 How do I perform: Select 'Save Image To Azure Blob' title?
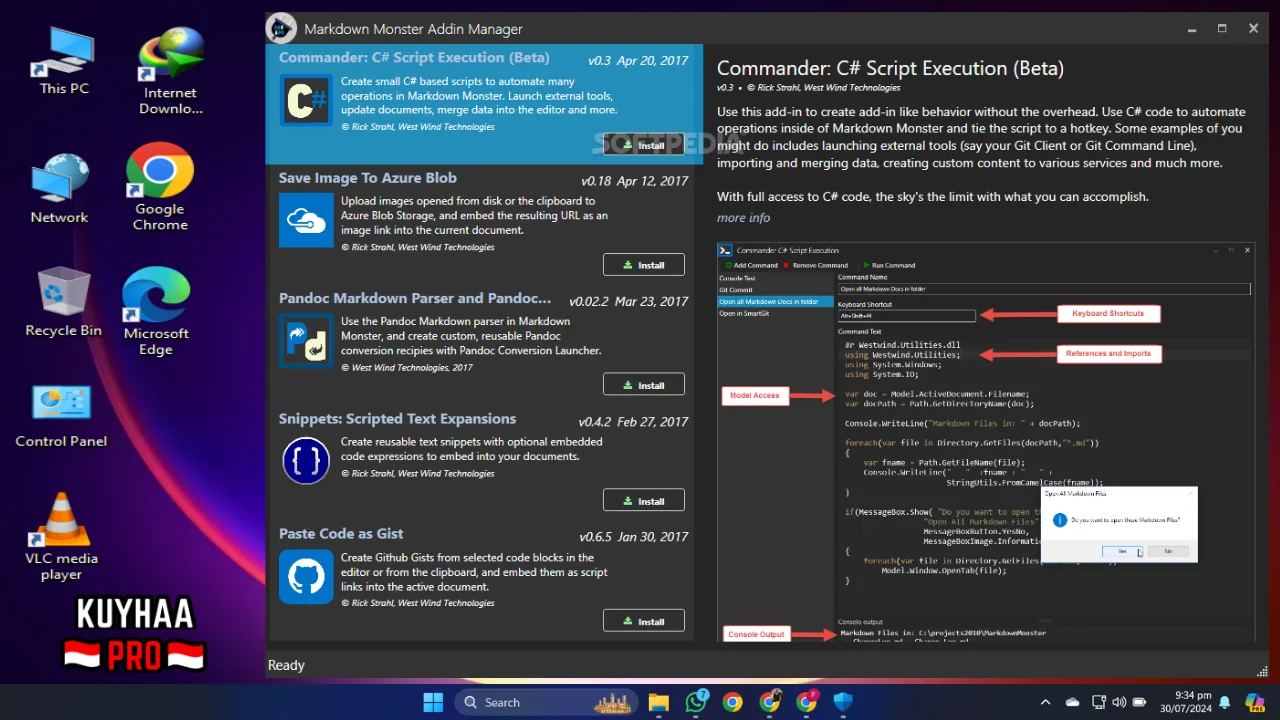click(x=368, y=178)
